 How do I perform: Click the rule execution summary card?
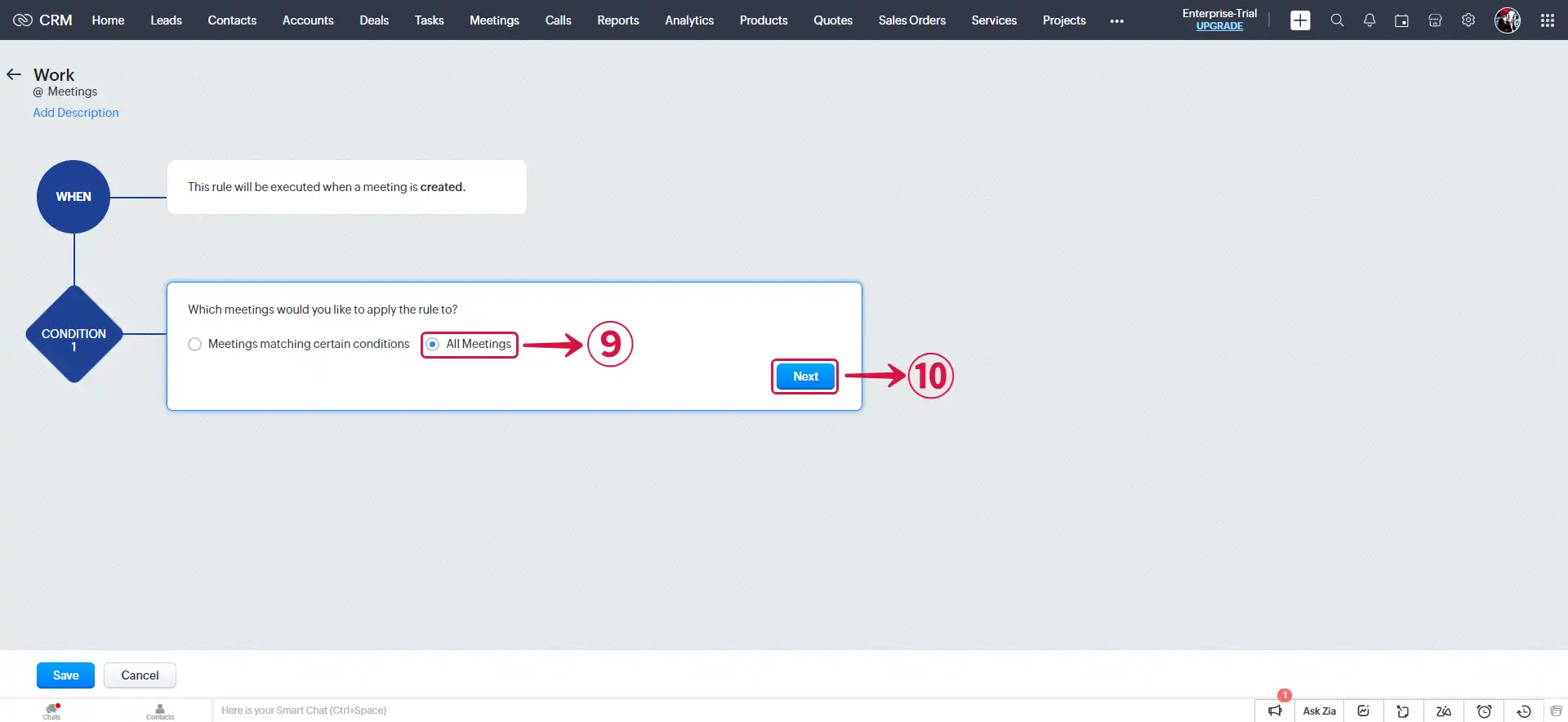347,187
